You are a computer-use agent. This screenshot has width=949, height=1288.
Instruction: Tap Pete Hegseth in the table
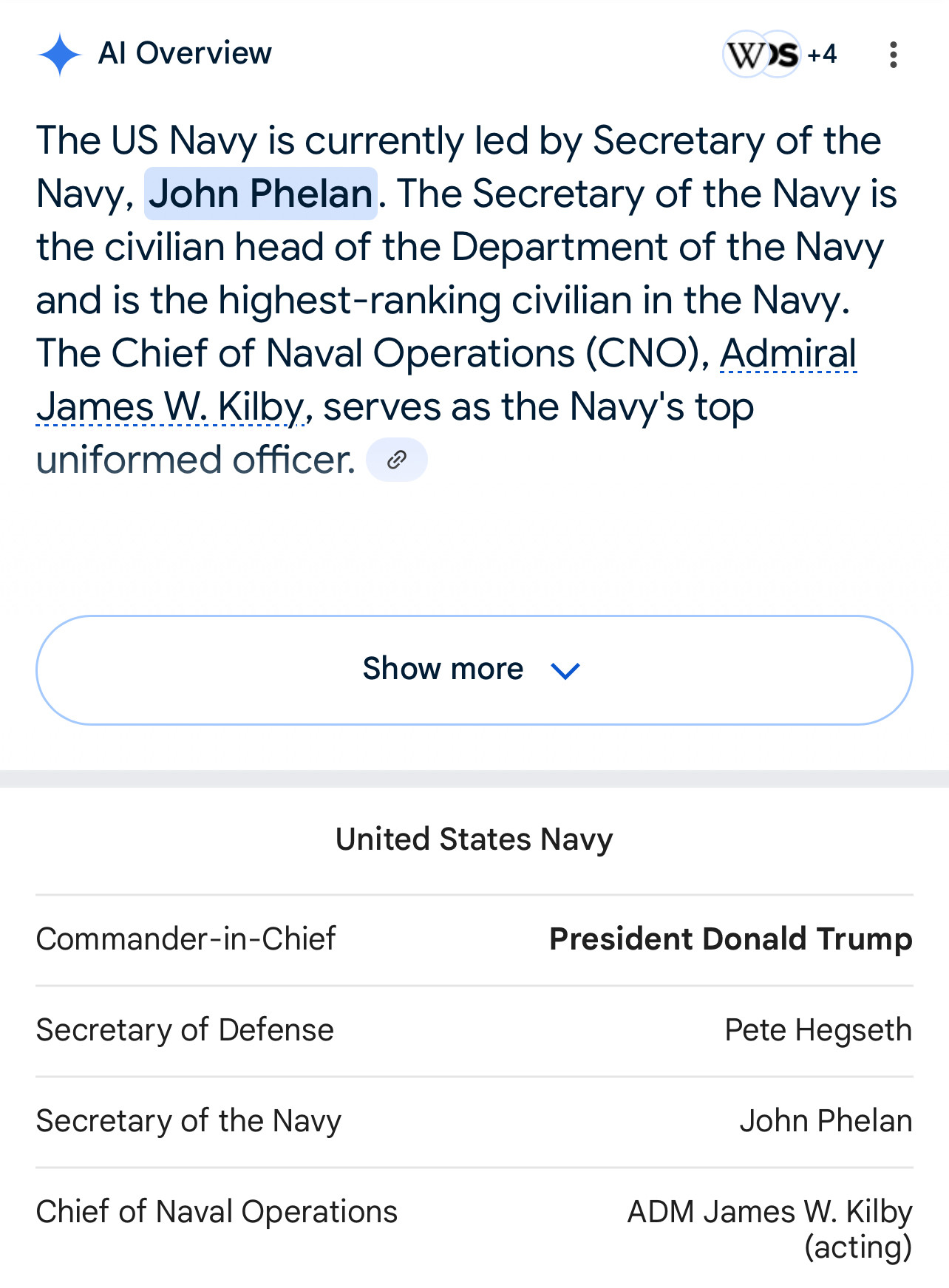coord(818,1030)
